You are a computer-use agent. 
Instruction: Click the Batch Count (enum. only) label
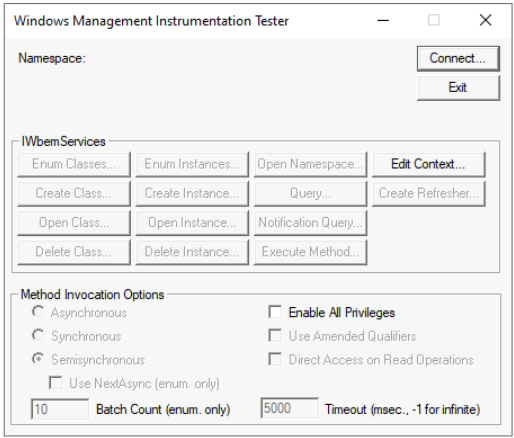click(163, 409)
